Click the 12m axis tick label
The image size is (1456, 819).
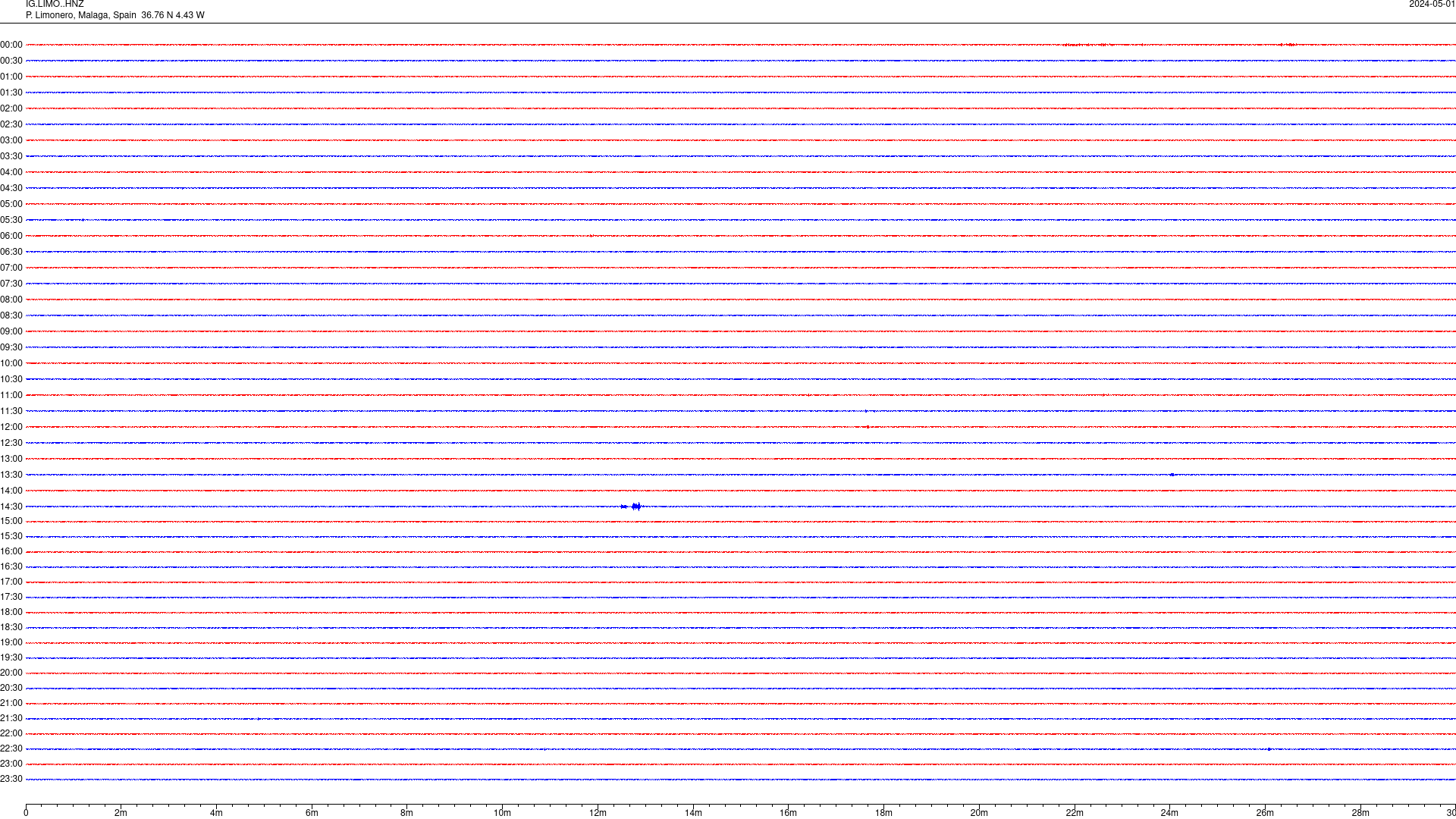(598, 813)
